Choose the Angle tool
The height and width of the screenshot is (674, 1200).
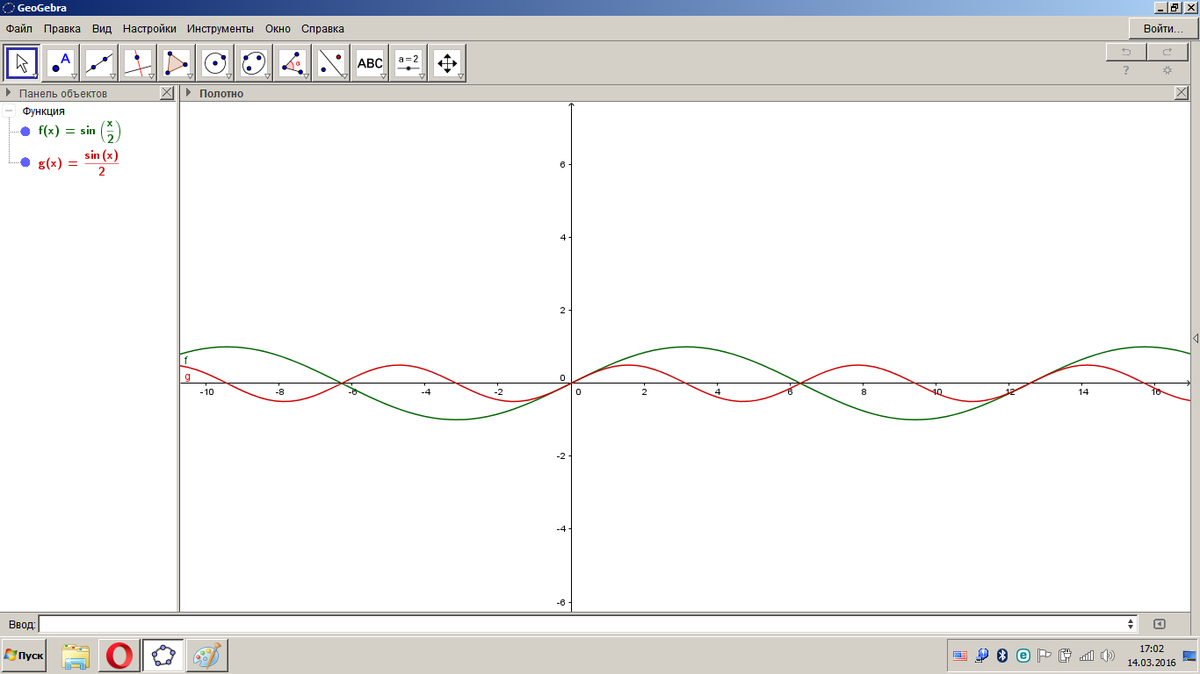click(292, 63)
